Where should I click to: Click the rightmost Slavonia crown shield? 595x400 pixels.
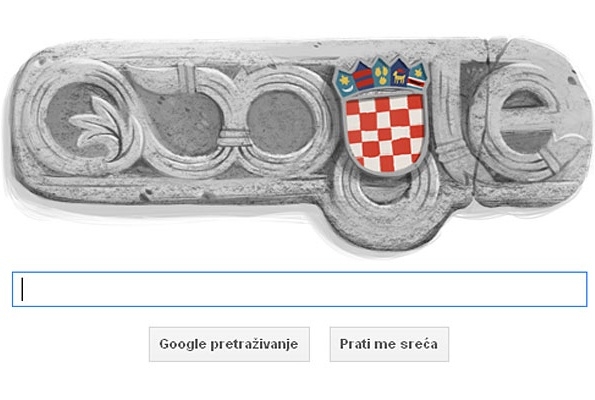click(x=417, y=78)
